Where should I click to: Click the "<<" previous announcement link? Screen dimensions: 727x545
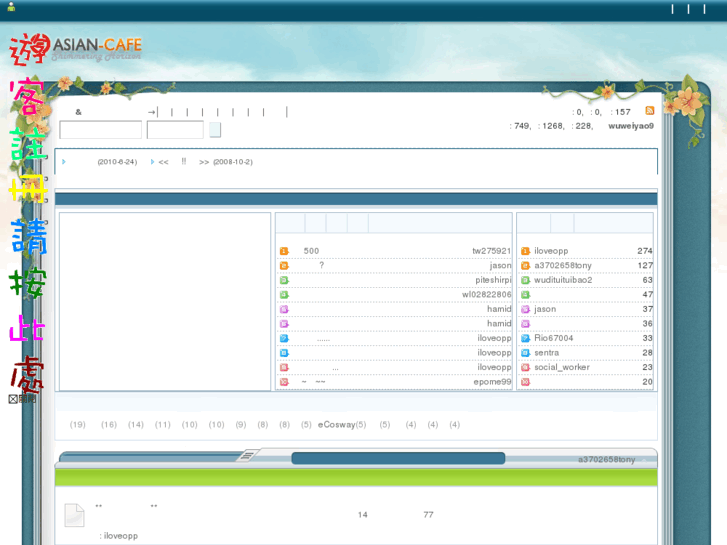tap(163, 161)
